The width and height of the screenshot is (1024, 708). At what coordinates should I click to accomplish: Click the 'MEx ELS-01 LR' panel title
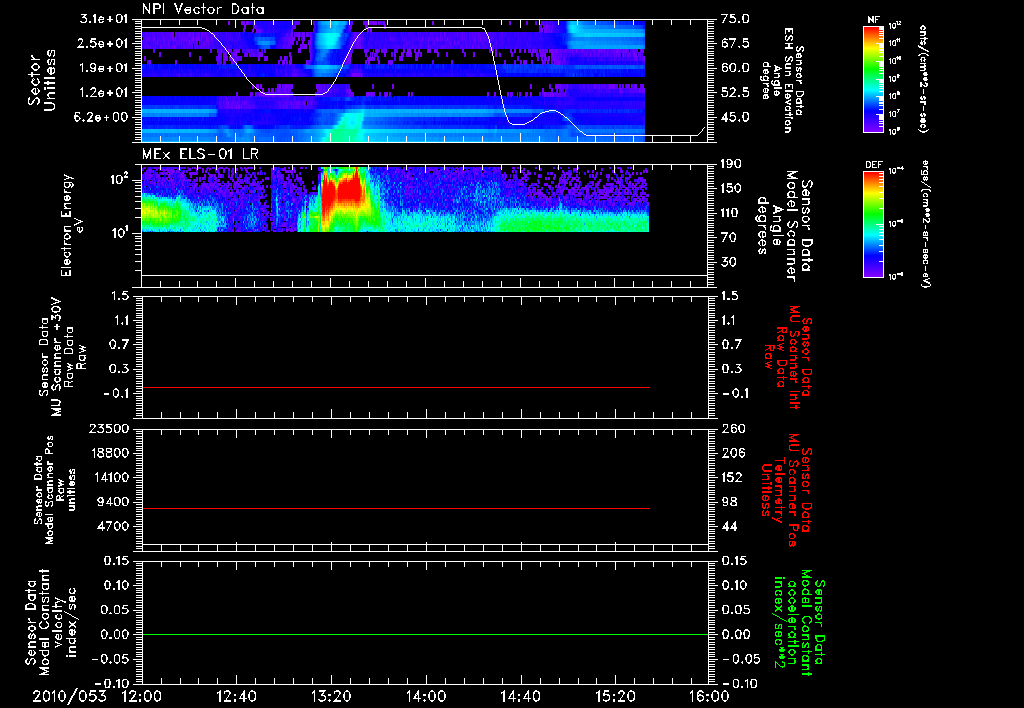(x=200, y=154)
